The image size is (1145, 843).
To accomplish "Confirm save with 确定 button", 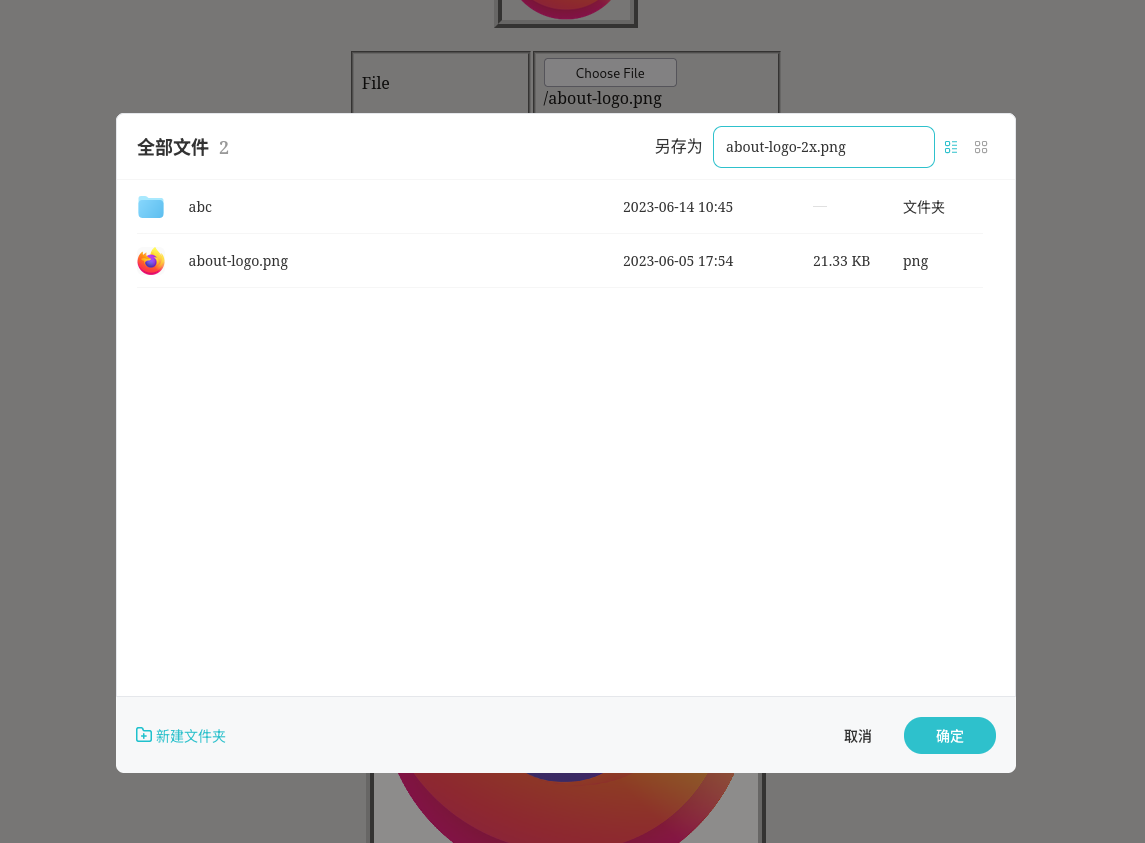I will click(949, 736).
